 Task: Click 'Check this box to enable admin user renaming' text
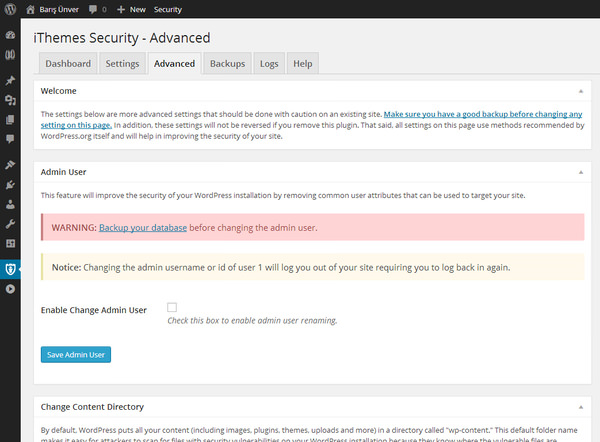tap(252, 321)
